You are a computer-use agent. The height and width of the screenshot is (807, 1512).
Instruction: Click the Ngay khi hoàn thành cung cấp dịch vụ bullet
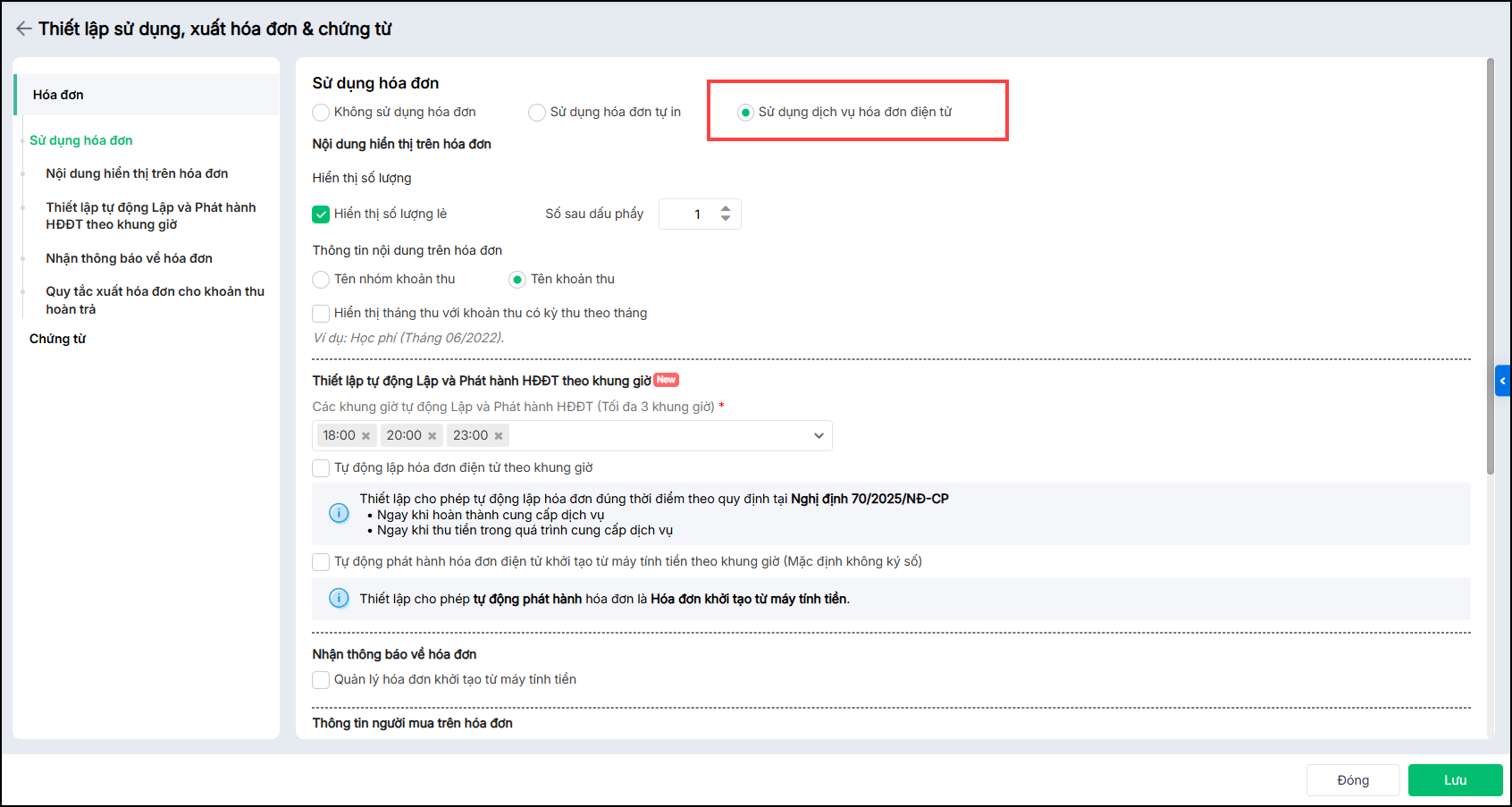click(x=491, y=515)
